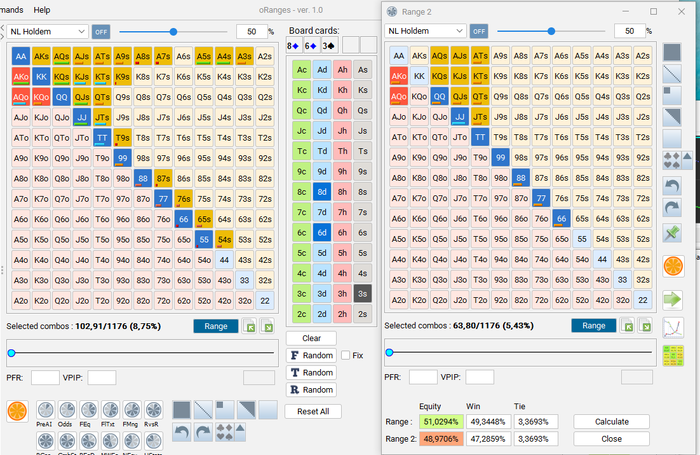The width and height of the screenshot is (700, 455).
Task: Click the empty fourth board card slot
Action: click(x=351, y=46)
